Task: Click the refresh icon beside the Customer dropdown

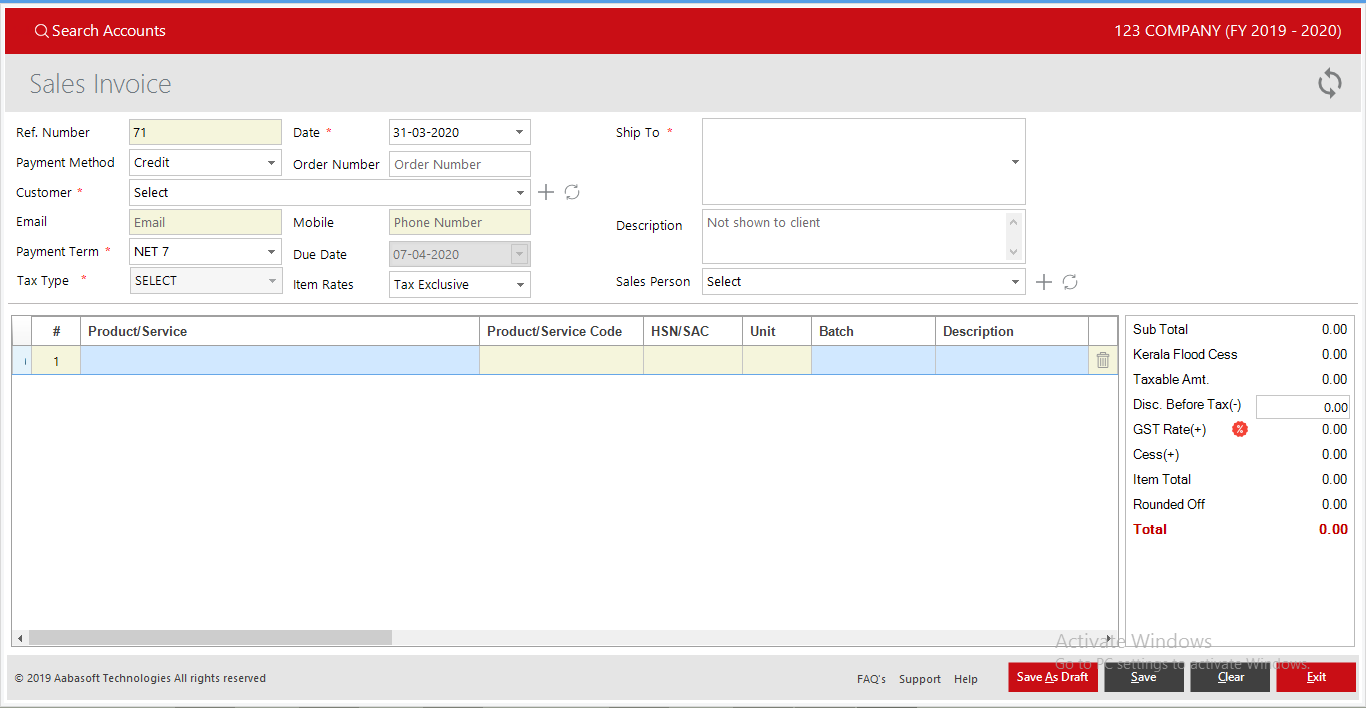Action: tap(571, 192)
